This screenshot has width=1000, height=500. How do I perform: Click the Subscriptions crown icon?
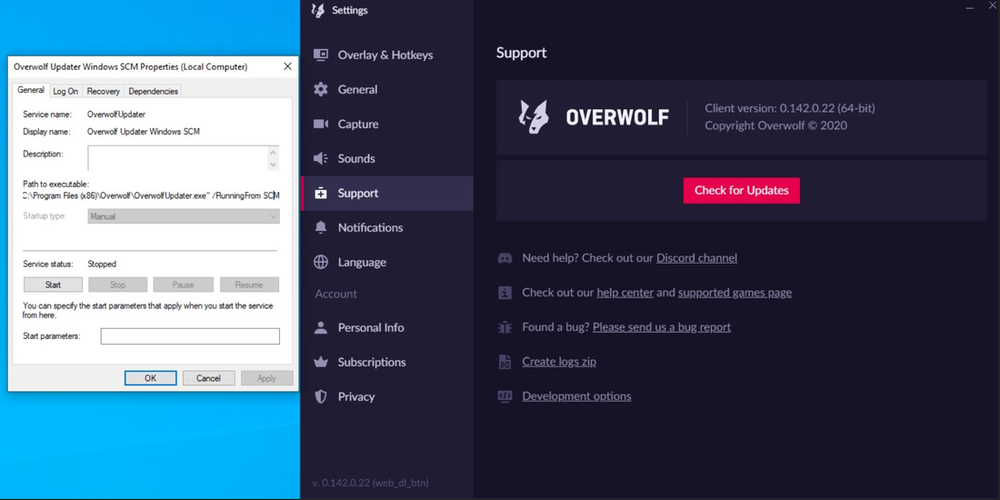coord(321,362)
